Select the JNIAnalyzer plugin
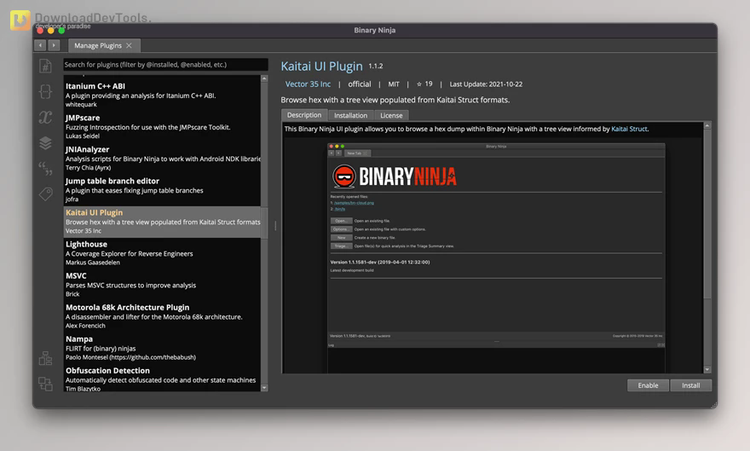The image size is (750, 451). click(x=162, y=158)
